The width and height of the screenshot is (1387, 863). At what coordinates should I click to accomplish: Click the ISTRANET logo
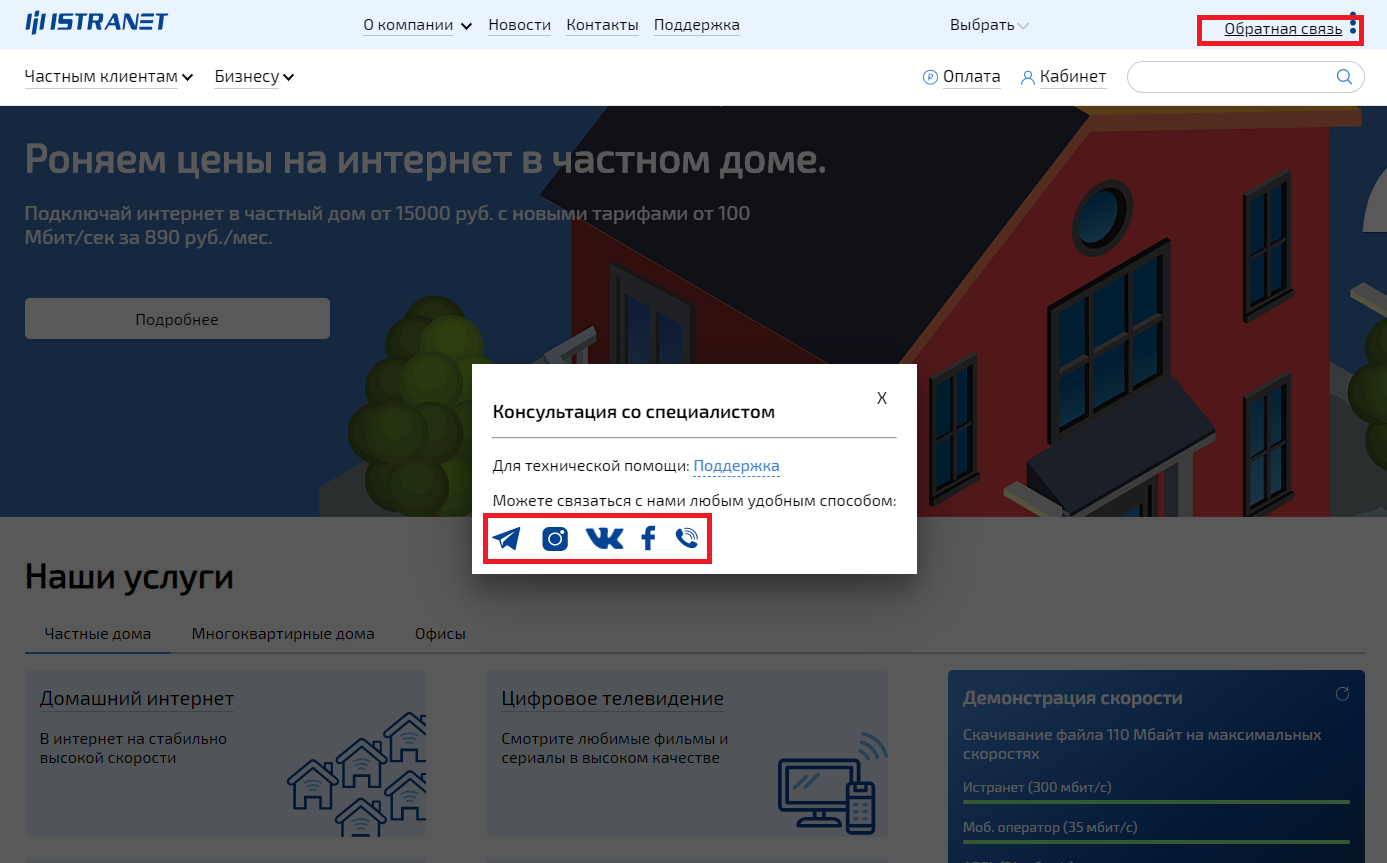(97, 23)
